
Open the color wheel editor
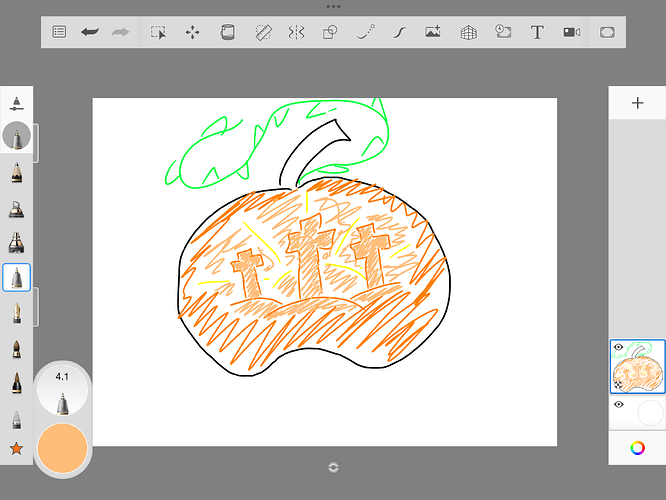point(637,448)
